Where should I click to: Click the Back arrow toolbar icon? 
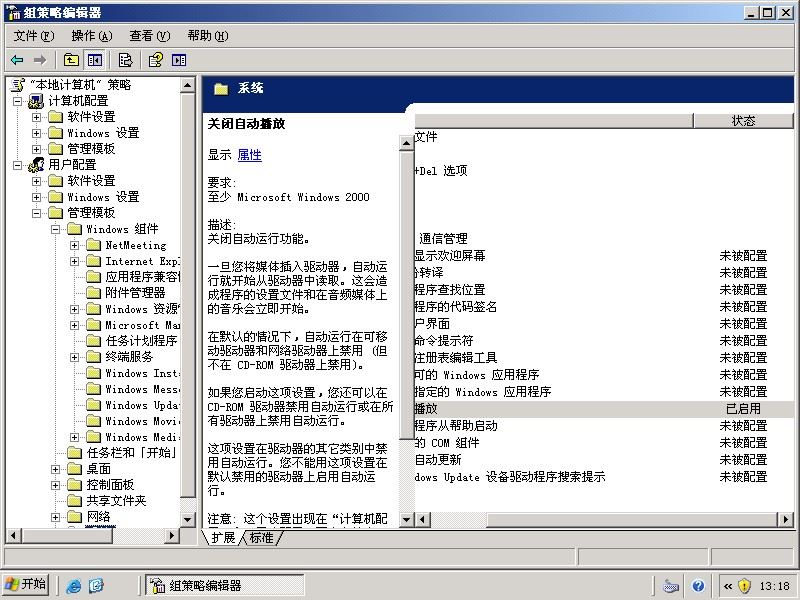tap(17, 60)
